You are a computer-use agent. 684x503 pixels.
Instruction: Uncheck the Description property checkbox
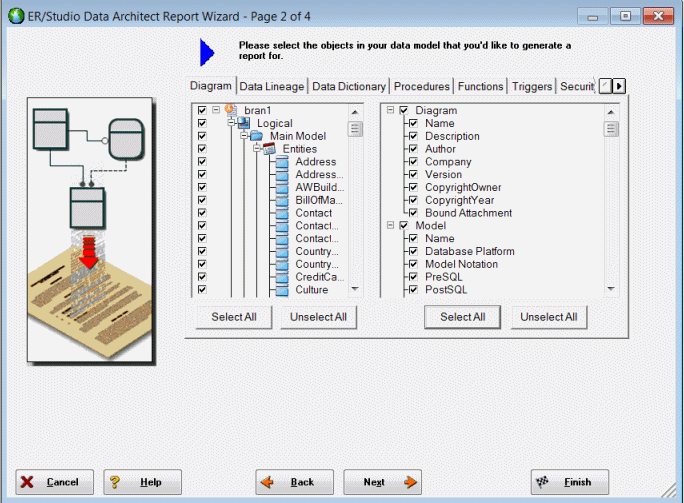[x=414, y=136]
